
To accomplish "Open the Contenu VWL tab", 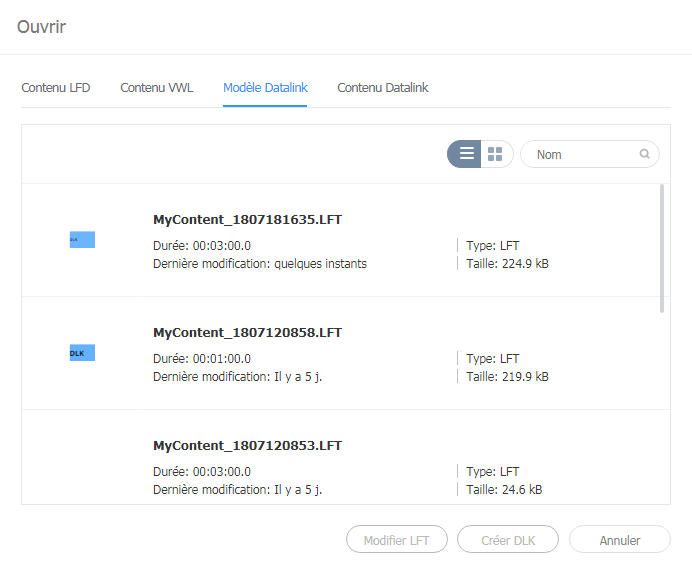I will point(157,88).
